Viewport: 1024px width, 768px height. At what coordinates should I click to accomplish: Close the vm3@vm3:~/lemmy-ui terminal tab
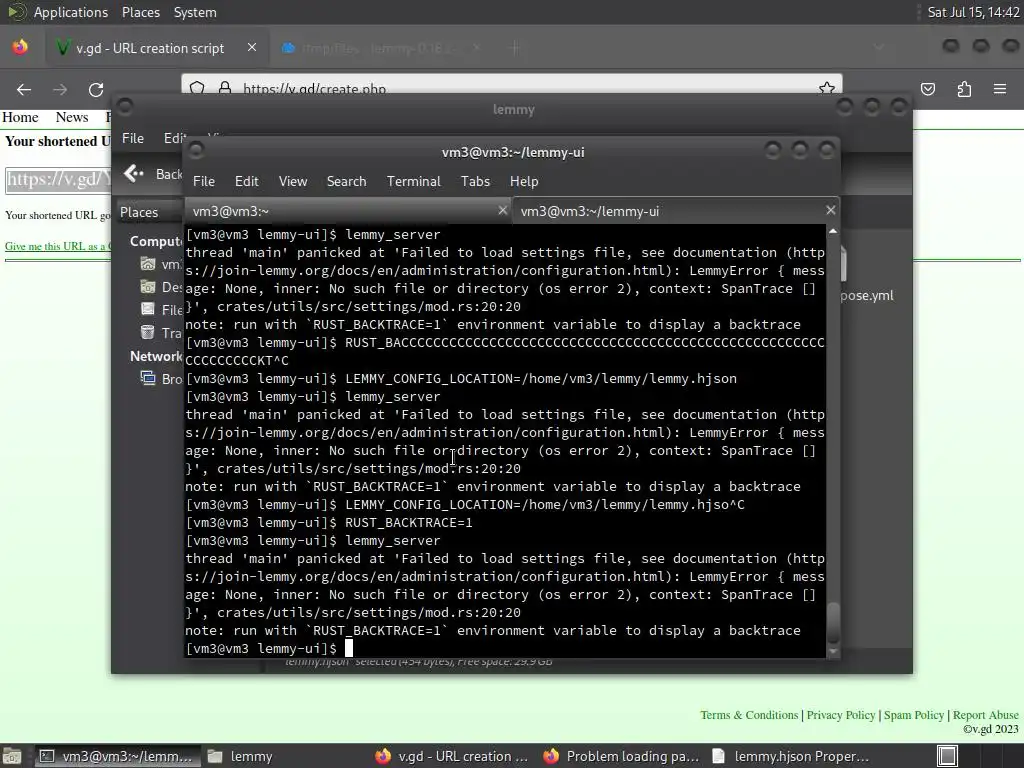830,210
